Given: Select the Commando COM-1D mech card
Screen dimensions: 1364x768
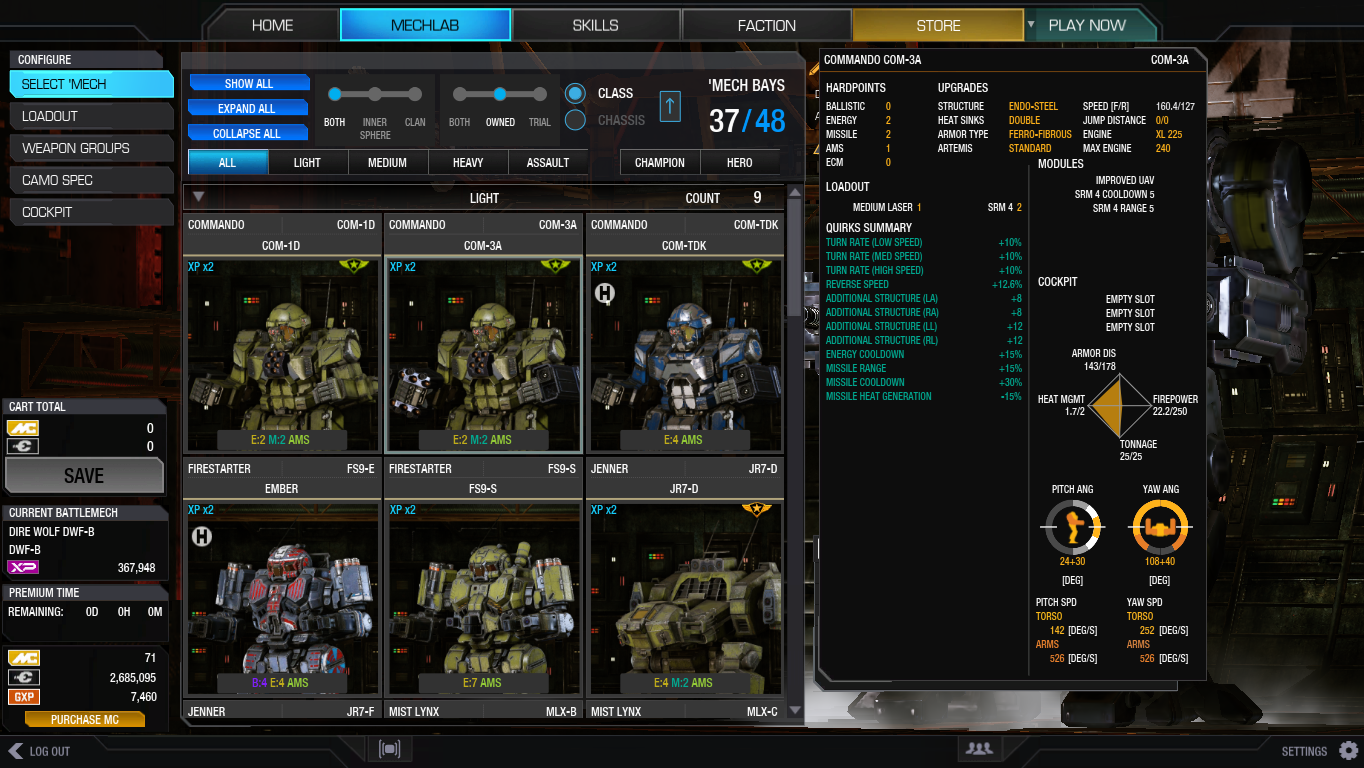Looking at the screenshot, I should pos(281,334).
